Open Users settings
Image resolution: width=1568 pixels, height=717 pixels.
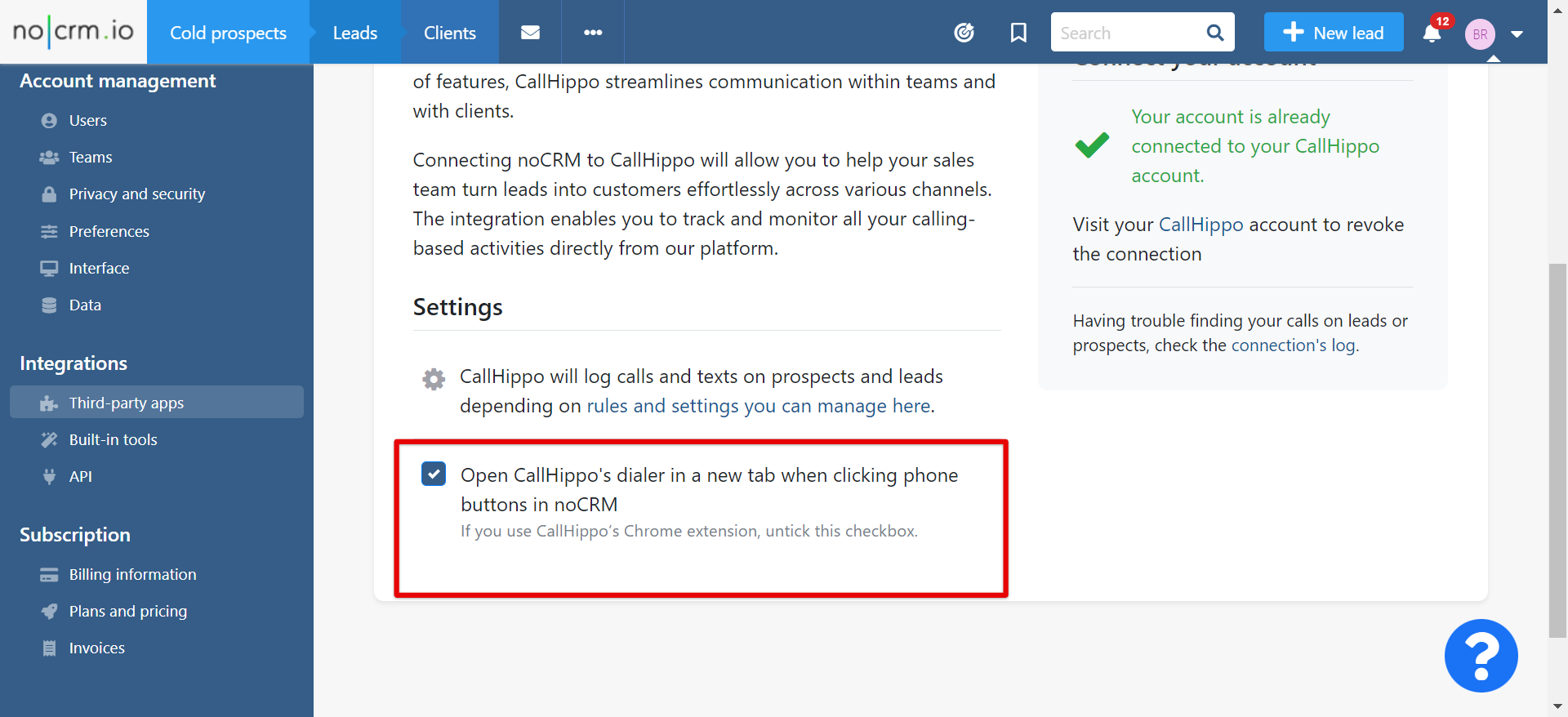[x=88, y=121]
